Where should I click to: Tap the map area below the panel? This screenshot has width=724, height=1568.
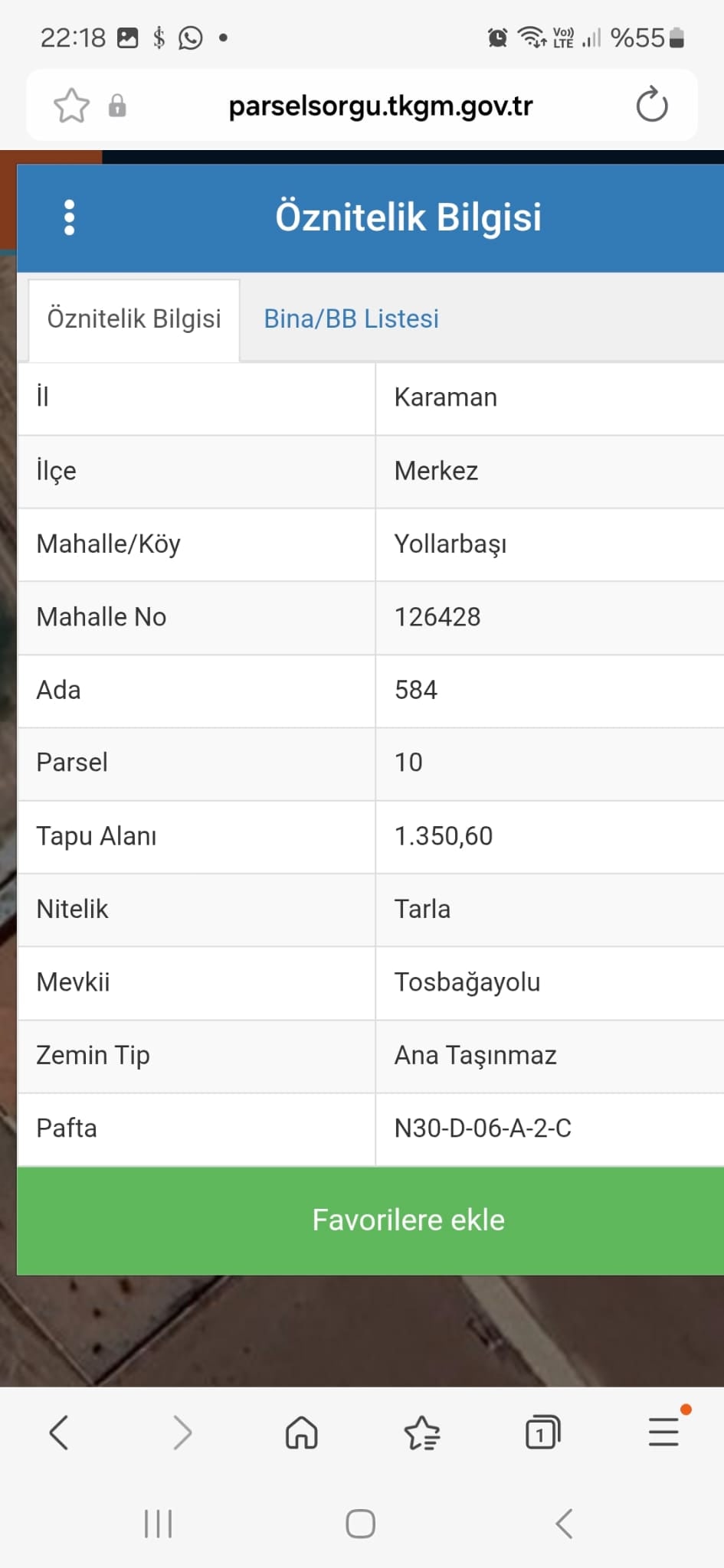pos(362,1331)
